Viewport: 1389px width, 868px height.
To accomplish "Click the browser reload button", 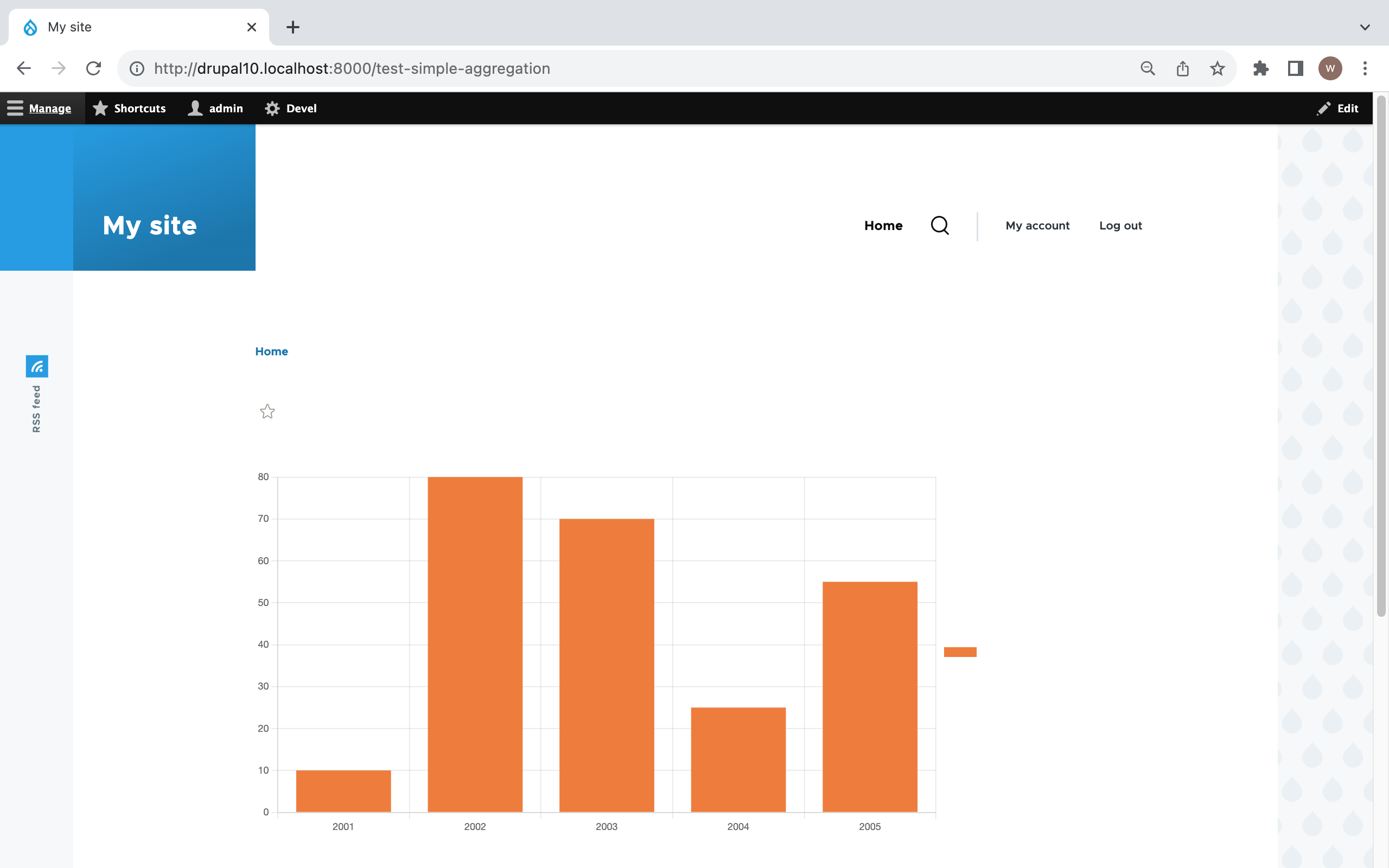I will coord(93,68).
